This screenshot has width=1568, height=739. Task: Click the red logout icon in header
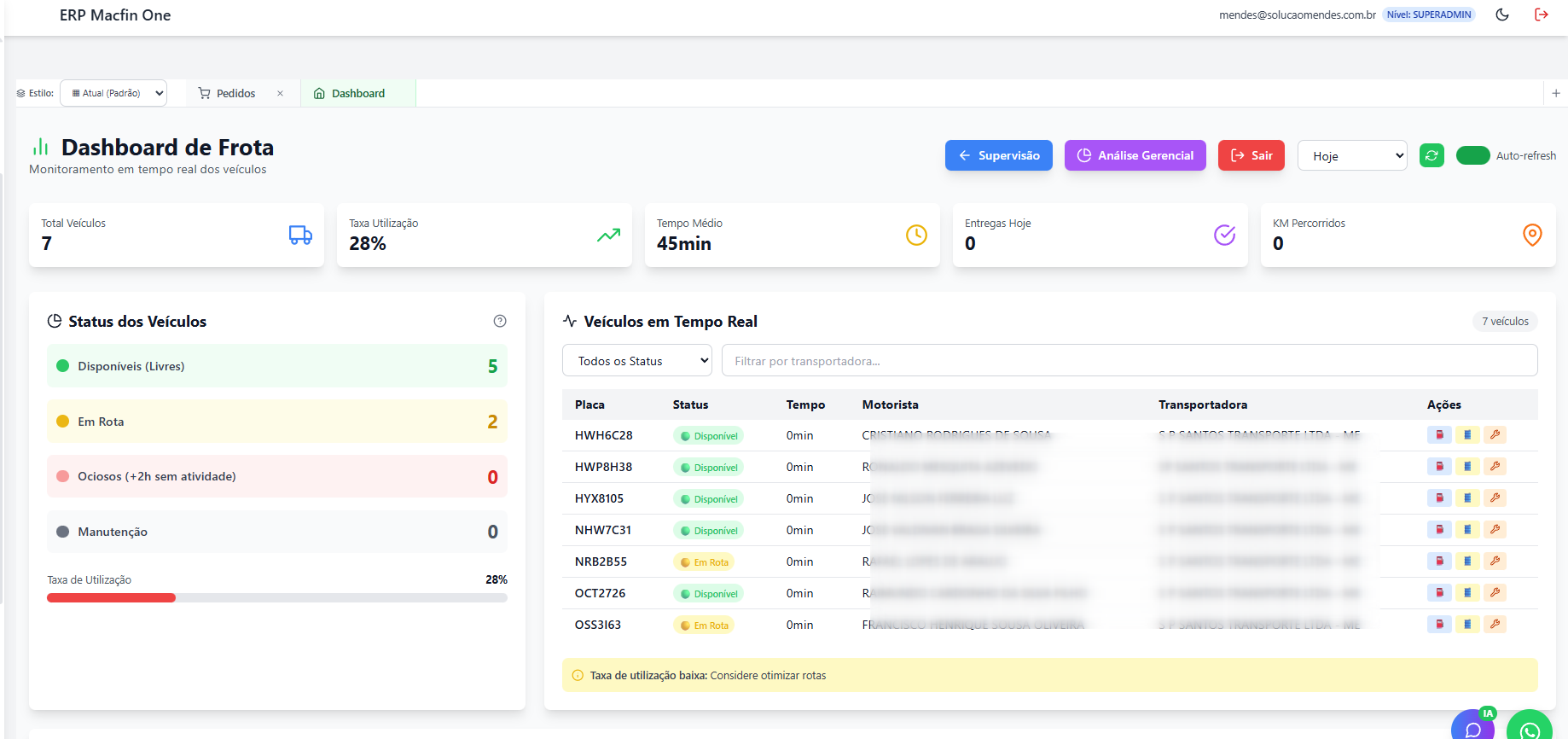[x=1541, y=15]
